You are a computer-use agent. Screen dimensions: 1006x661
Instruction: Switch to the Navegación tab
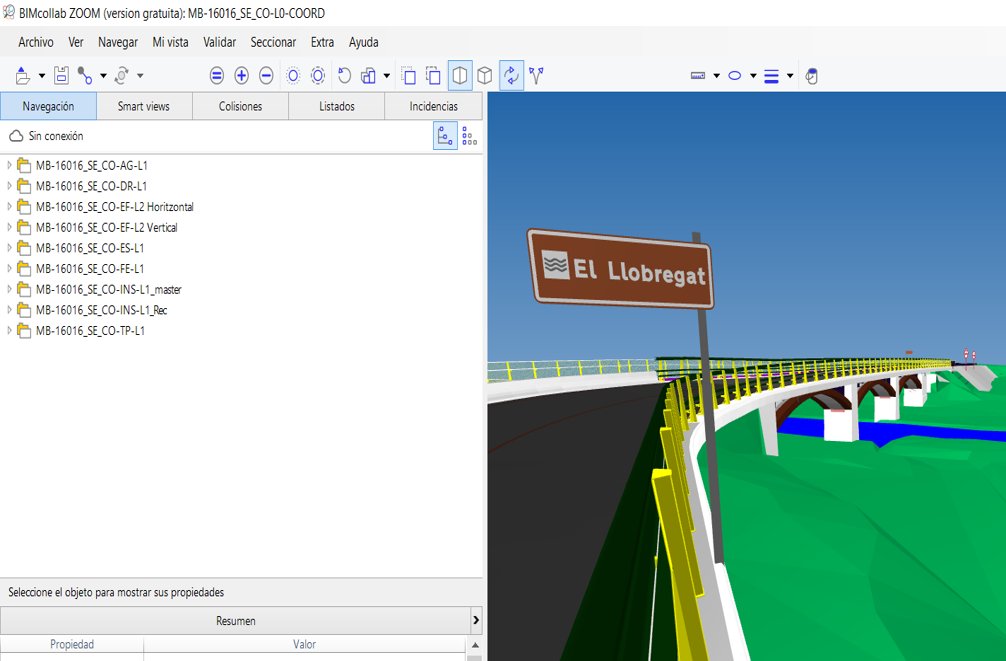coord(48,106)
